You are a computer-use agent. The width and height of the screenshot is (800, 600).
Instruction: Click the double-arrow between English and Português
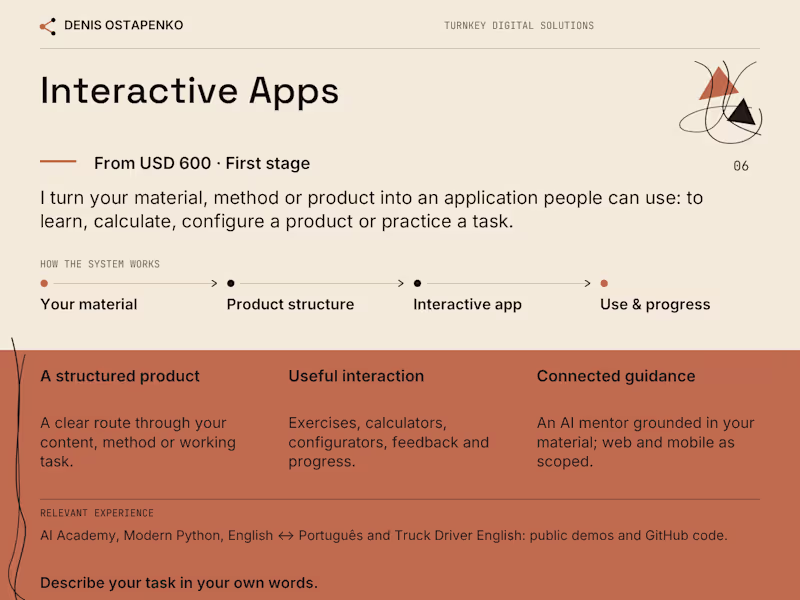point(286,536)
